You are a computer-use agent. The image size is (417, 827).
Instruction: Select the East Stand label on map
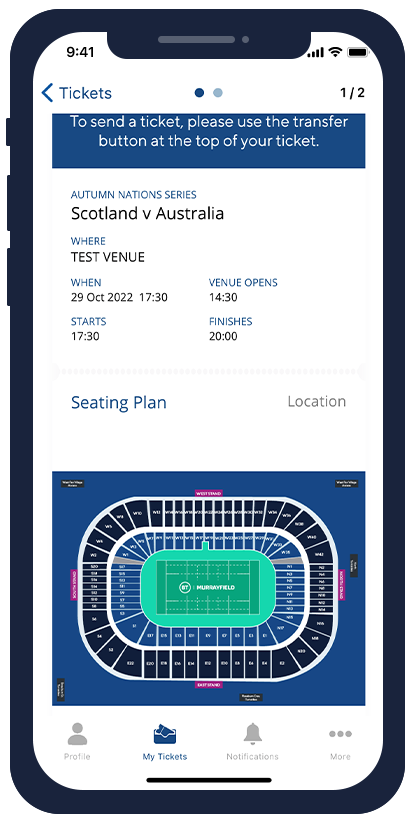208,685
